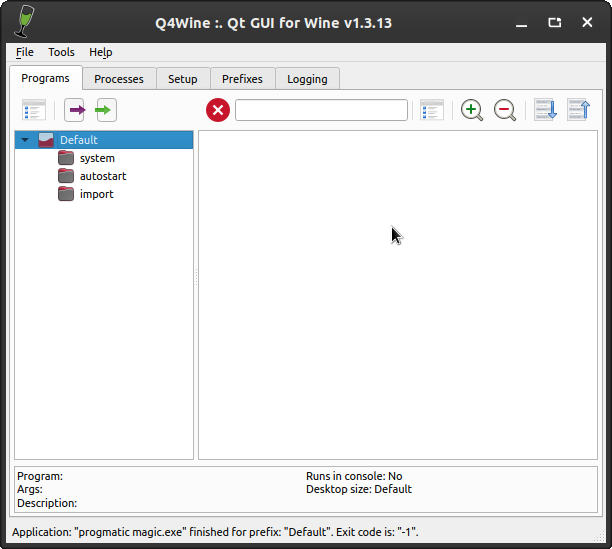The height and width of the screenshot is (549, 612).
Task: Zoom out on program icons
Action: [x=505, y=110]
